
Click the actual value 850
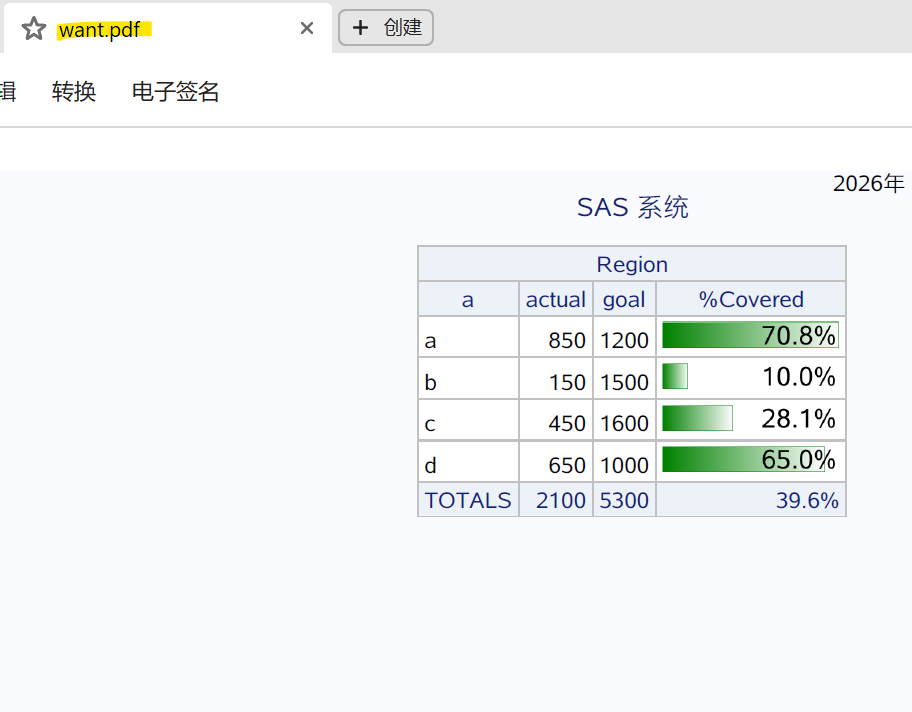[x=567, y=341]
